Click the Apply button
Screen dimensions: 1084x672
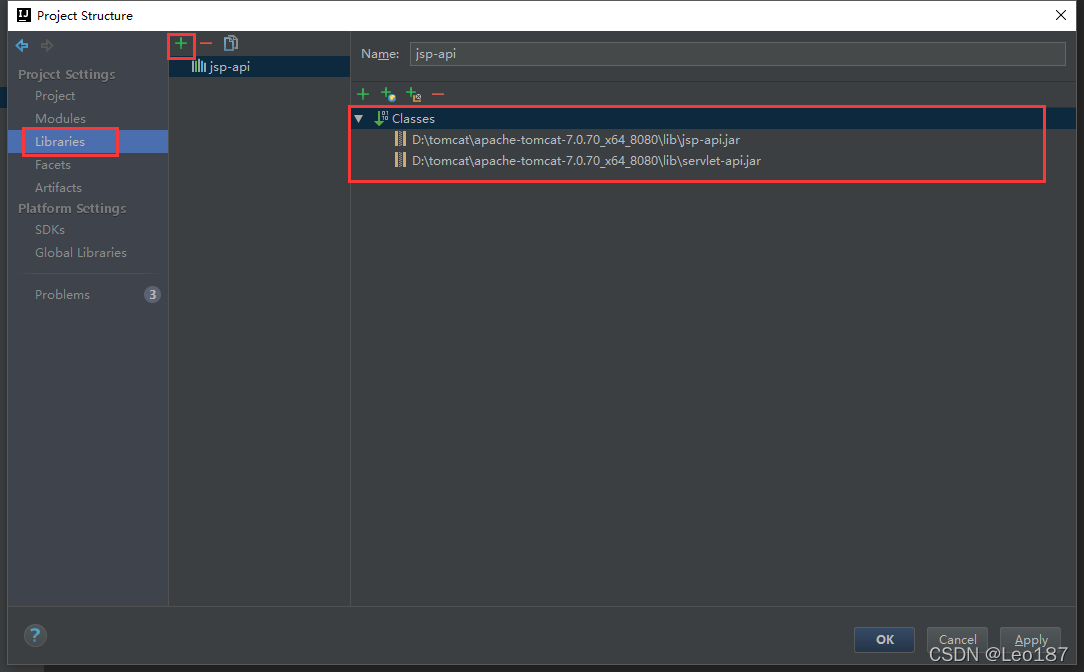click(1031, 640)
